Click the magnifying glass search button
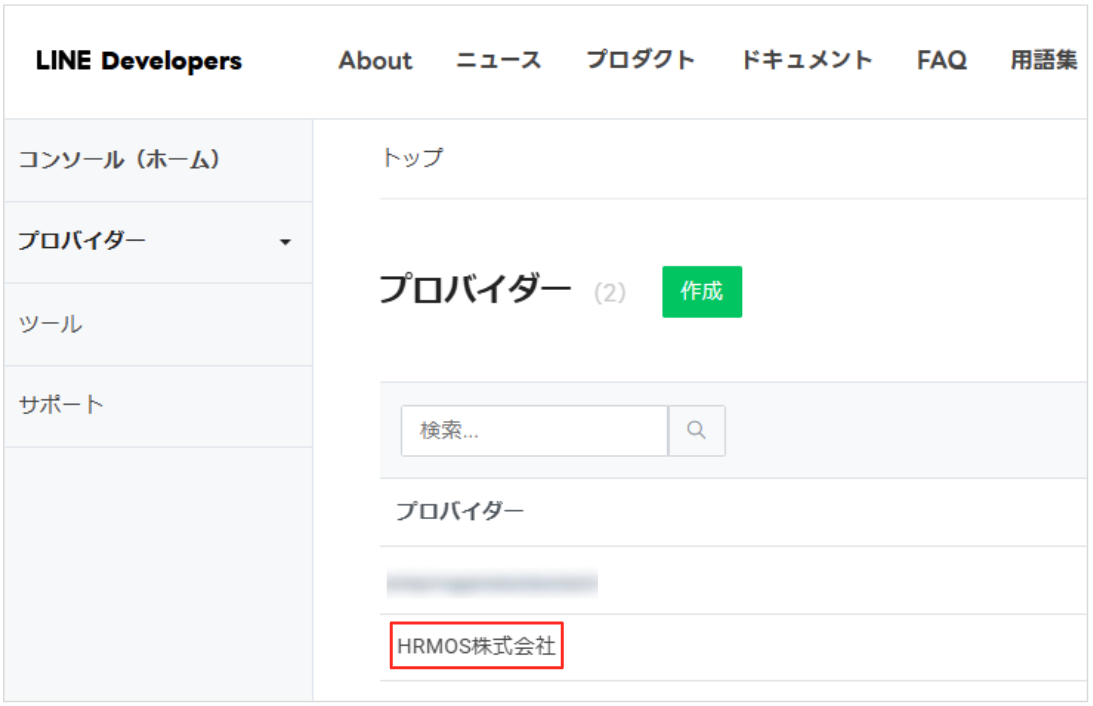This screenshot has width=1093, height=706. point(697,431)
